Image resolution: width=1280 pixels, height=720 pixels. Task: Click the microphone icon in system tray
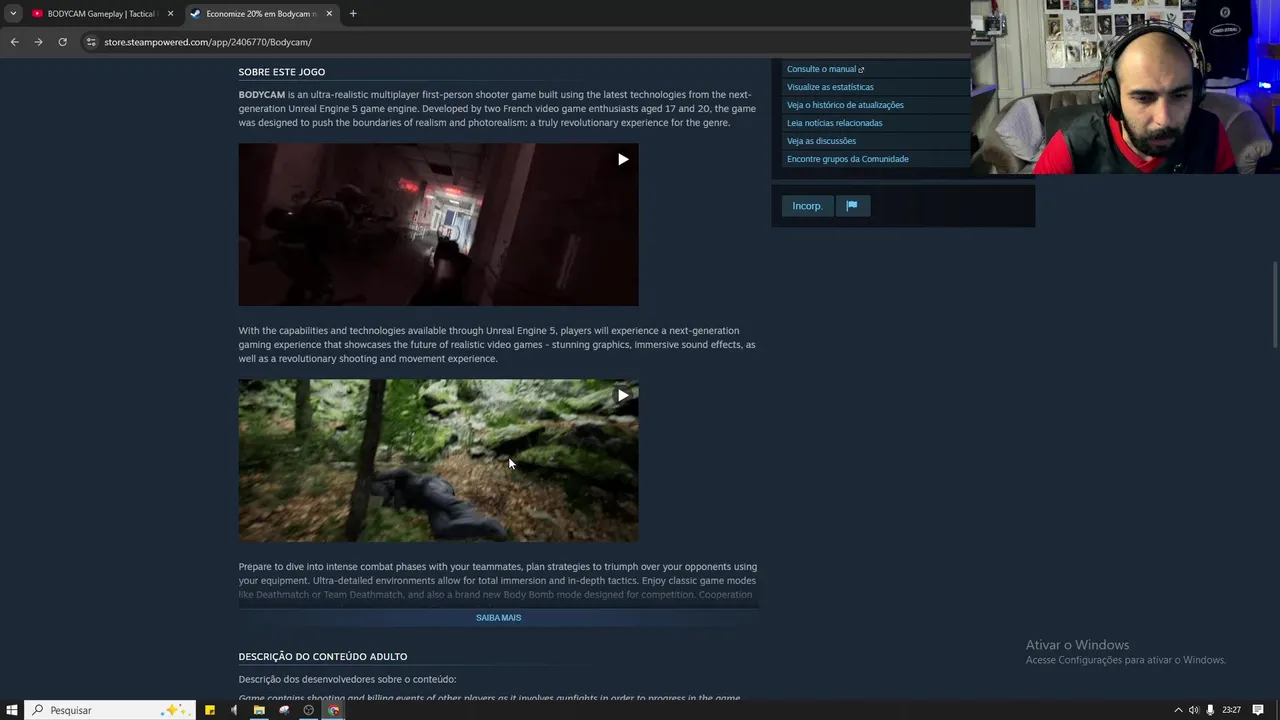pyautogui.click(x=1210, y=710)
